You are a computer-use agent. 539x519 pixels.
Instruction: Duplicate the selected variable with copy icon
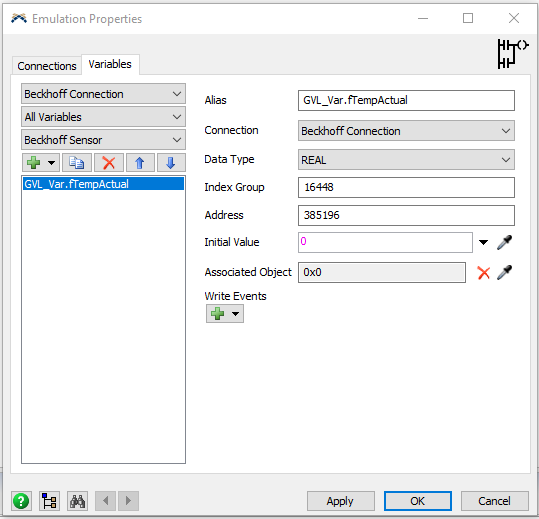[77, 163]
